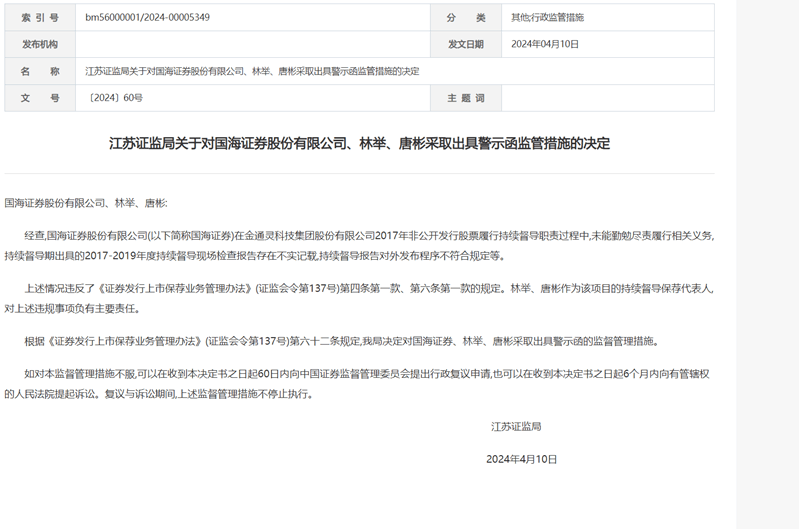Screen dimensions: 799x529
Task: Click the 发文日期 label cell
Action: pos(466,44)
